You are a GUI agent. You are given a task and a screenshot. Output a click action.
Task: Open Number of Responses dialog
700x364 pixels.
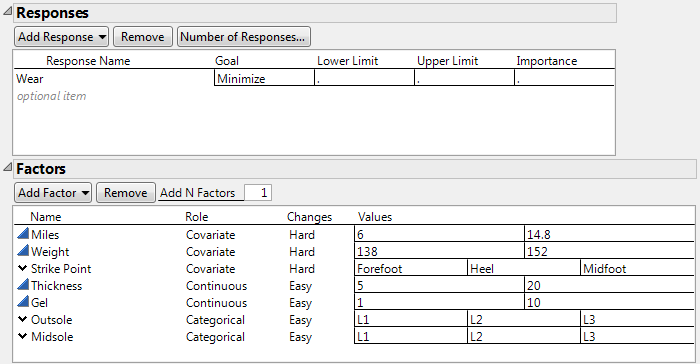pyautogui.click(x=243, y=37)
